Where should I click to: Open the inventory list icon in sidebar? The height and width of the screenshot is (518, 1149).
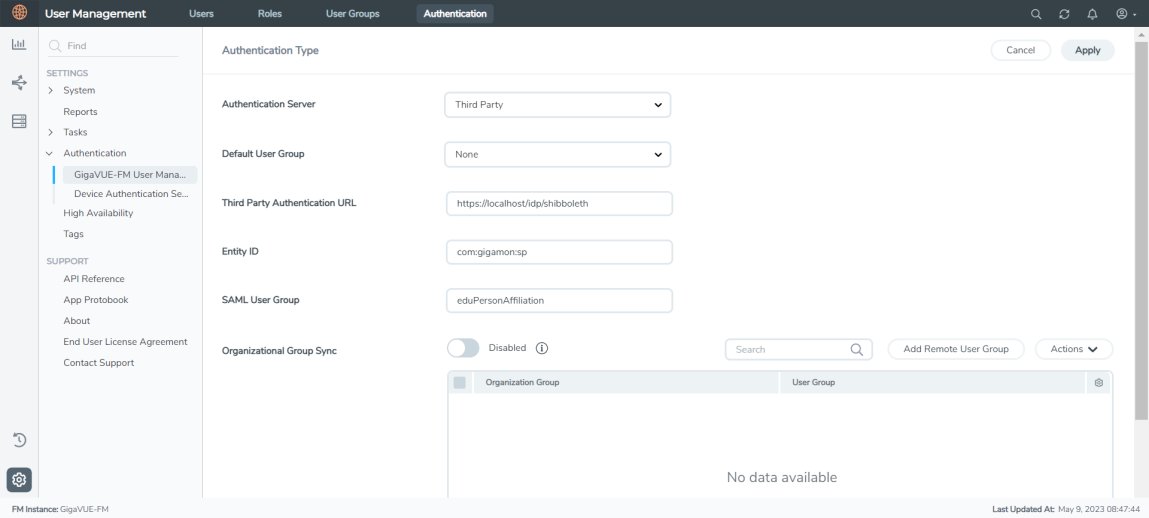coord(19,121)
